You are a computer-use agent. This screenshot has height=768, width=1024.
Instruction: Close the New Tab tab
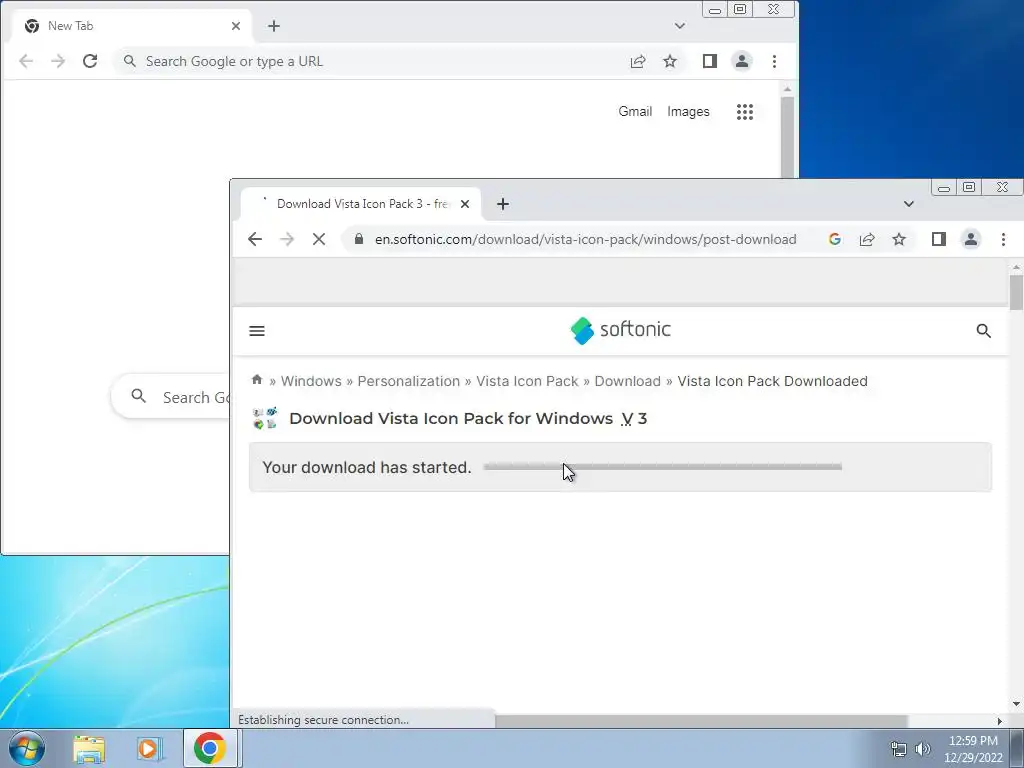point(236,26)
